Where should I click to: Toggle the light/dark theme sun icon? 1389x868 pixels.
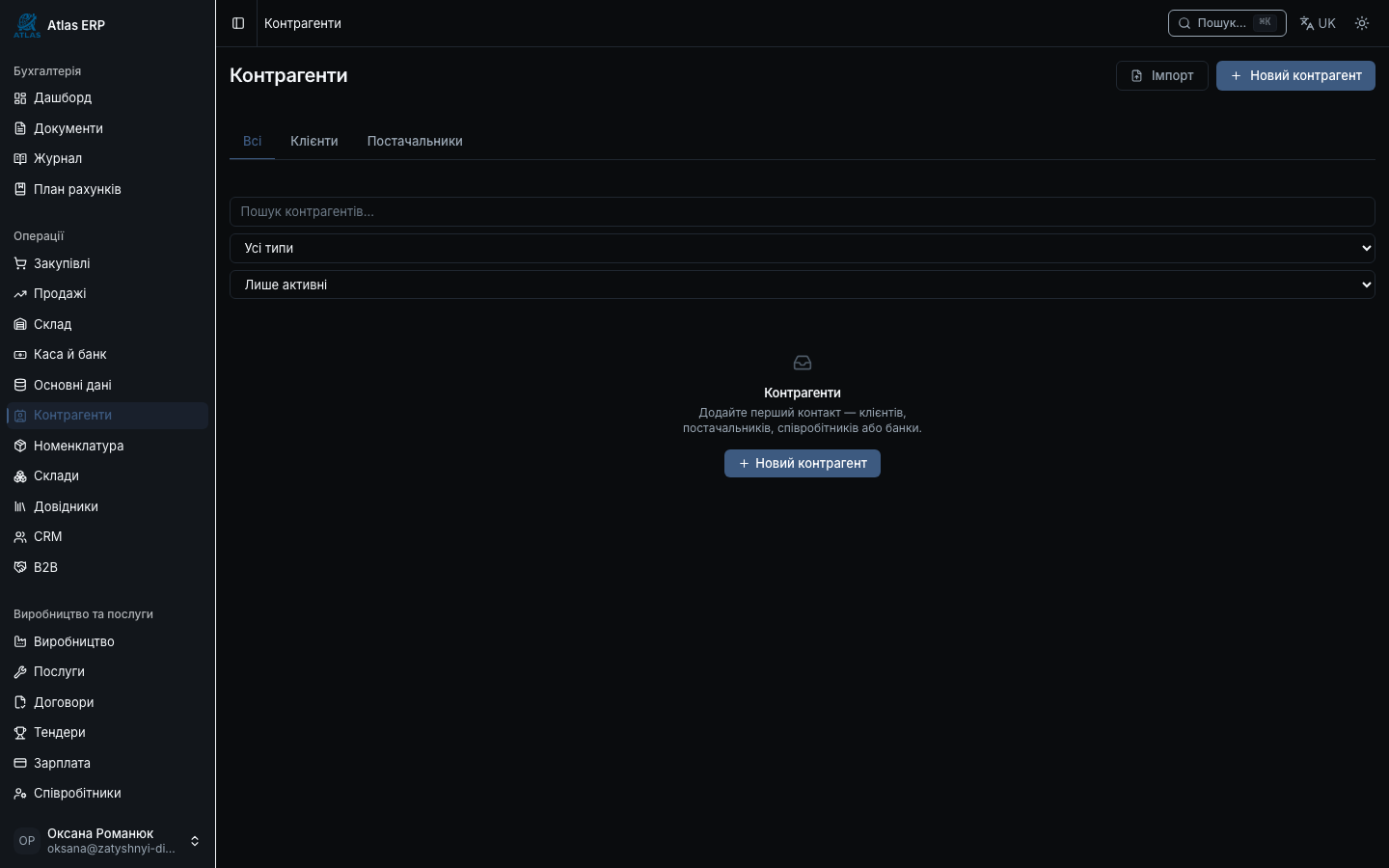[x=1362, y=23]
